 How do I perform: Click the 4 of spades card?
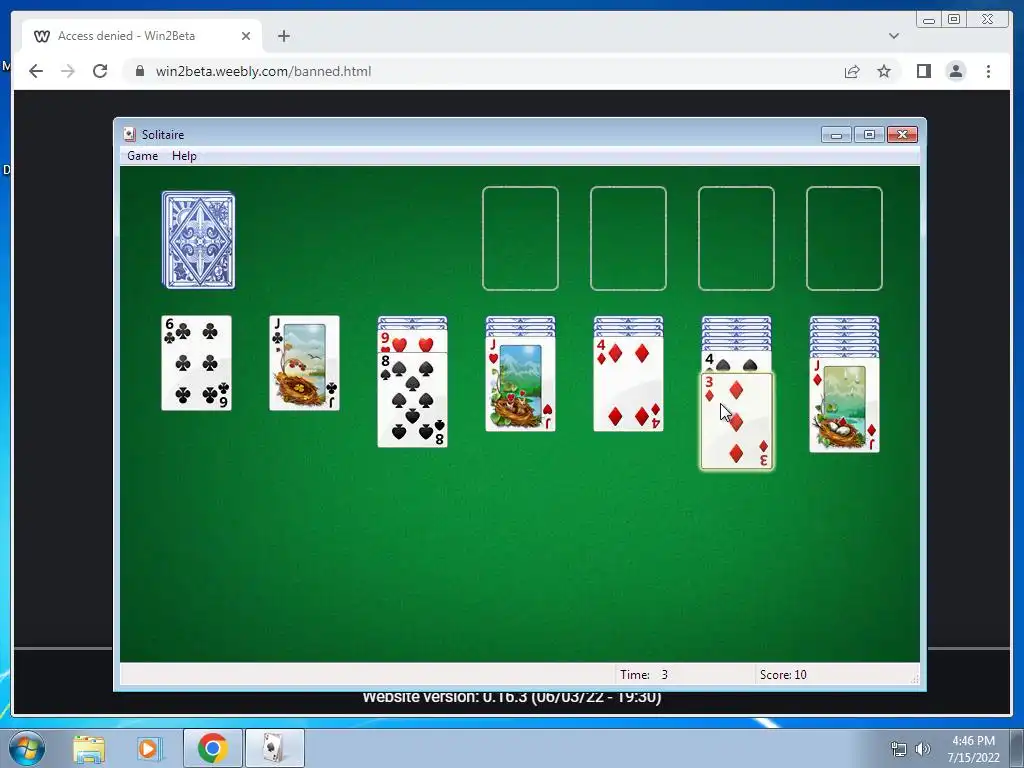737,362
